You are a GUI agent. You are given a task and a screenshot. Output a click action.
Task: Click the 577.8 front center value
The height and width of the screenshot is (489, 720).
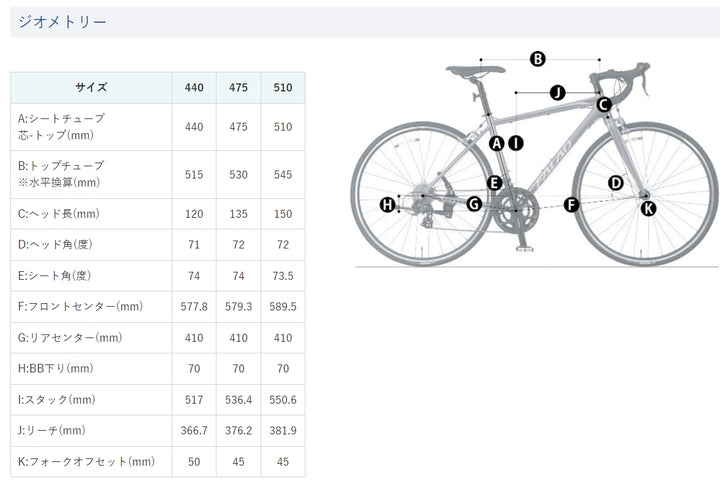pos(193,307)
